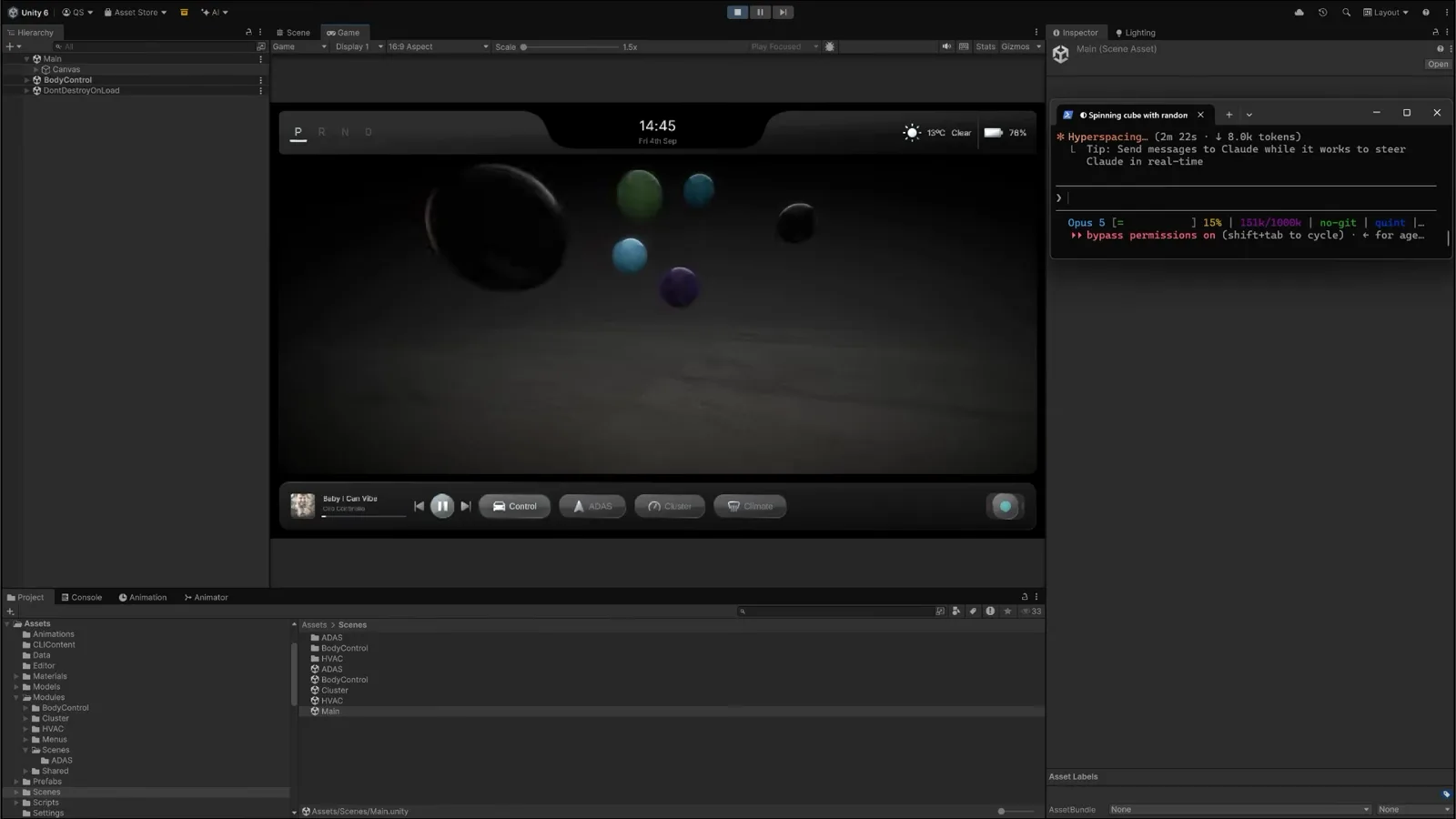1456x819 pixels.
Task: Click the Search by Type icon in Project
Action: pos(955,612)
